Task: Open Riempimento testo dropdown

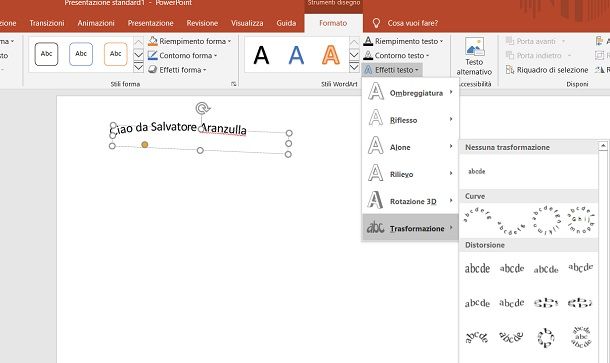Action: coord(403,41)
